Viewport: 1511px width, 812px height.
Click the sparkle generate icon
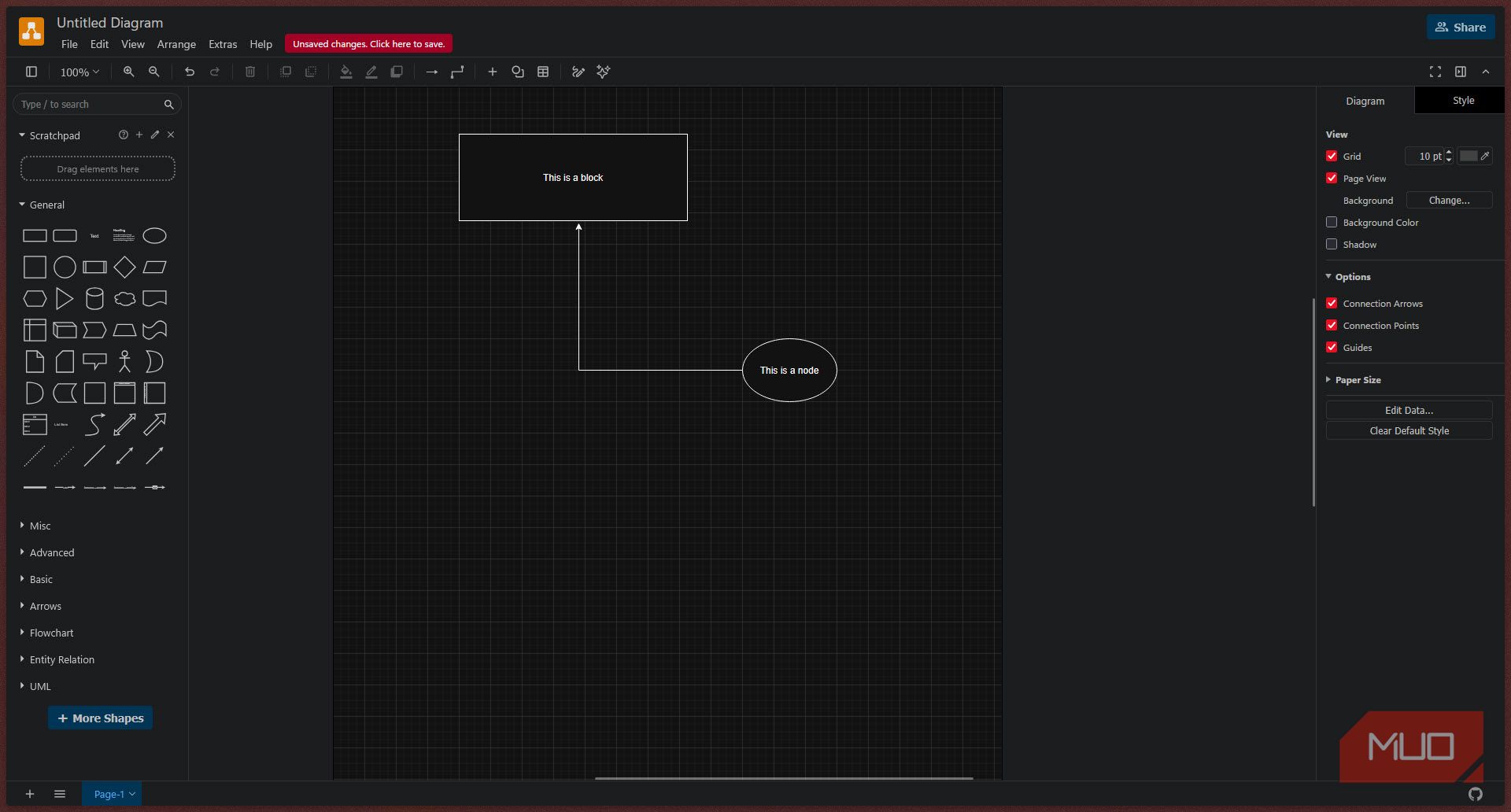tap(604, 72)
